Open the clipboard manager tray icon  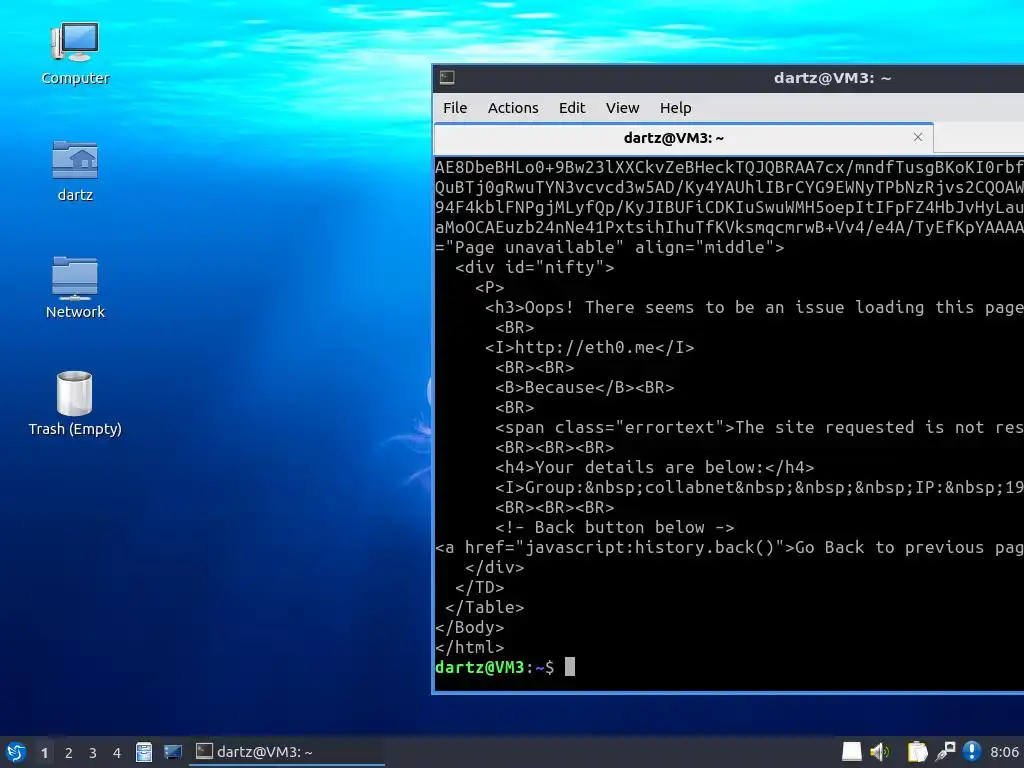917,752
